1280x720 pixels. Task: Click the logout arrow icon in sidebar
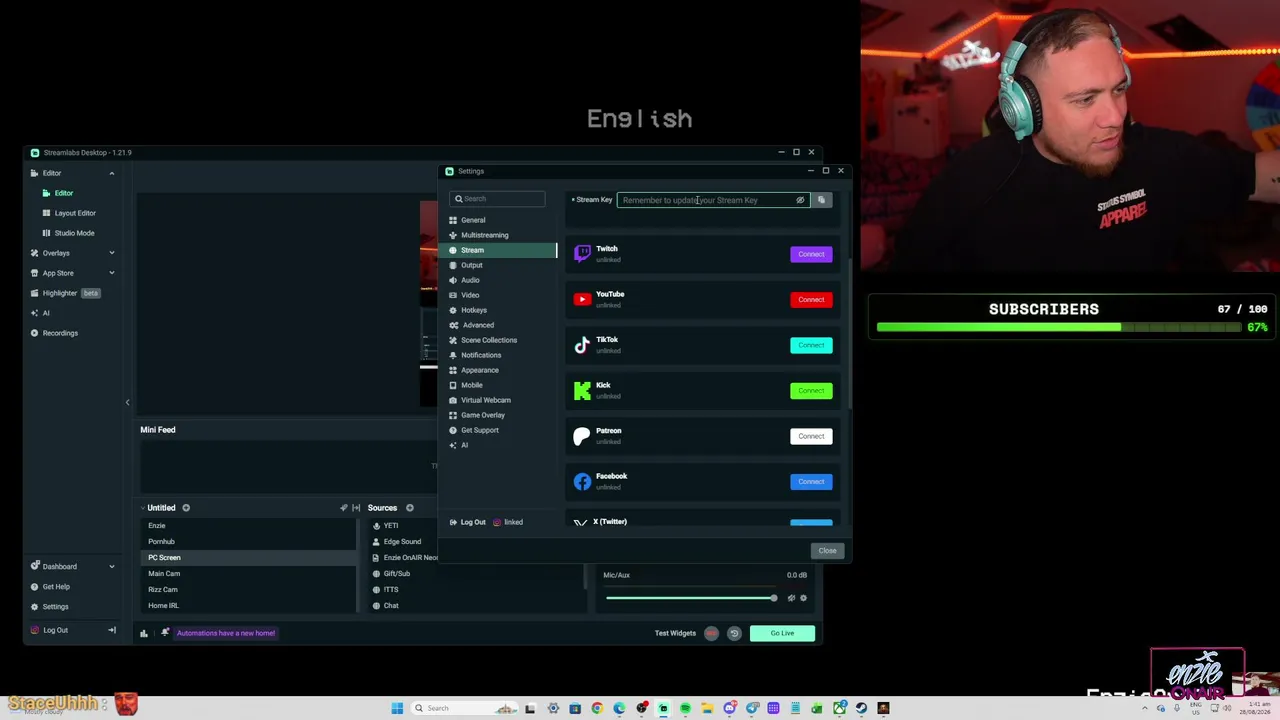point(112,630)
